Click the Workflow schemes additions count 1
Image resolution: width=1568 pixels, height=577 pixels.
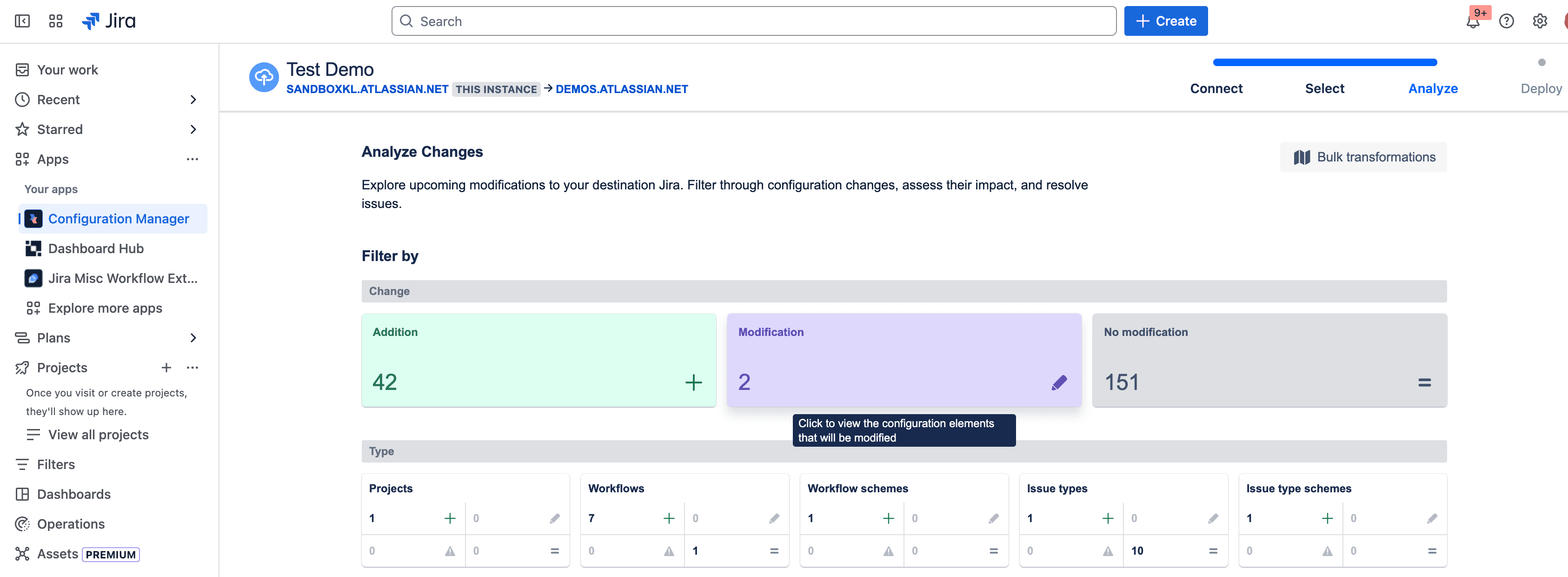(x=811, y=518)
